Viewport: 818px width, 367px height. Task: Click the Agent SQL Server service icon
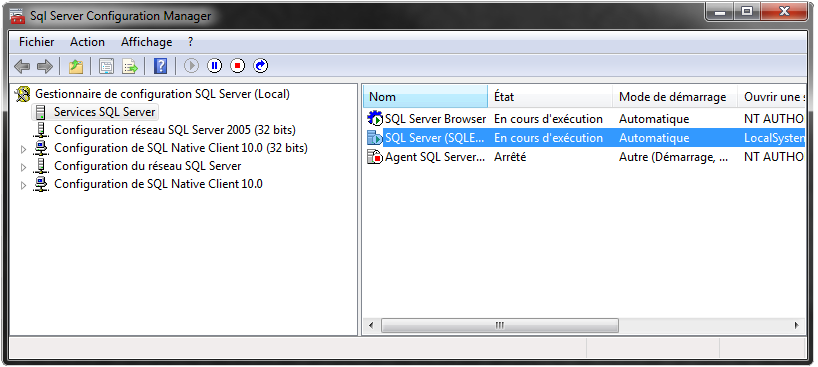point(375,157)
